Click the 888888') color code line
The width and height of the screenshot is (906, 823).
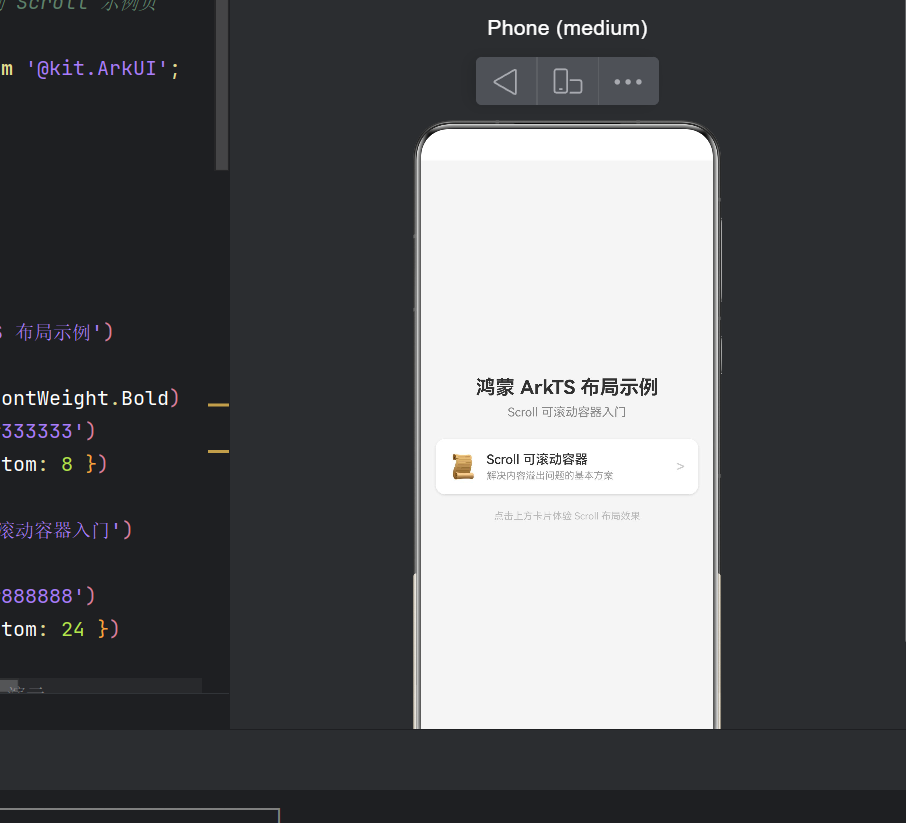click(47, 596)
